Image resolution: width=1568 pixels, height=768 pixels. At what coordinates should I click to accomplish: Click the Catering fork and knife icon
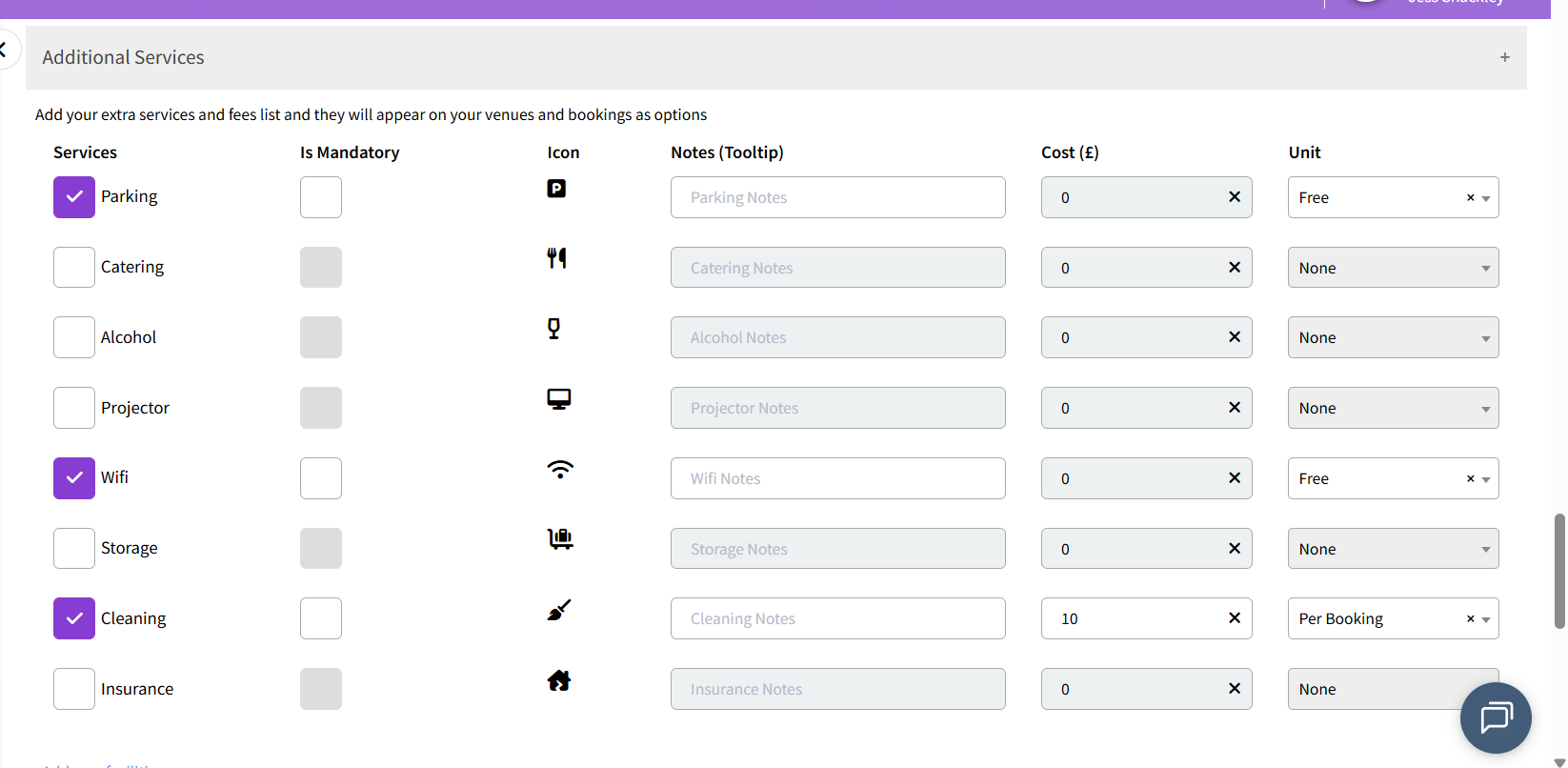(556, 258)
